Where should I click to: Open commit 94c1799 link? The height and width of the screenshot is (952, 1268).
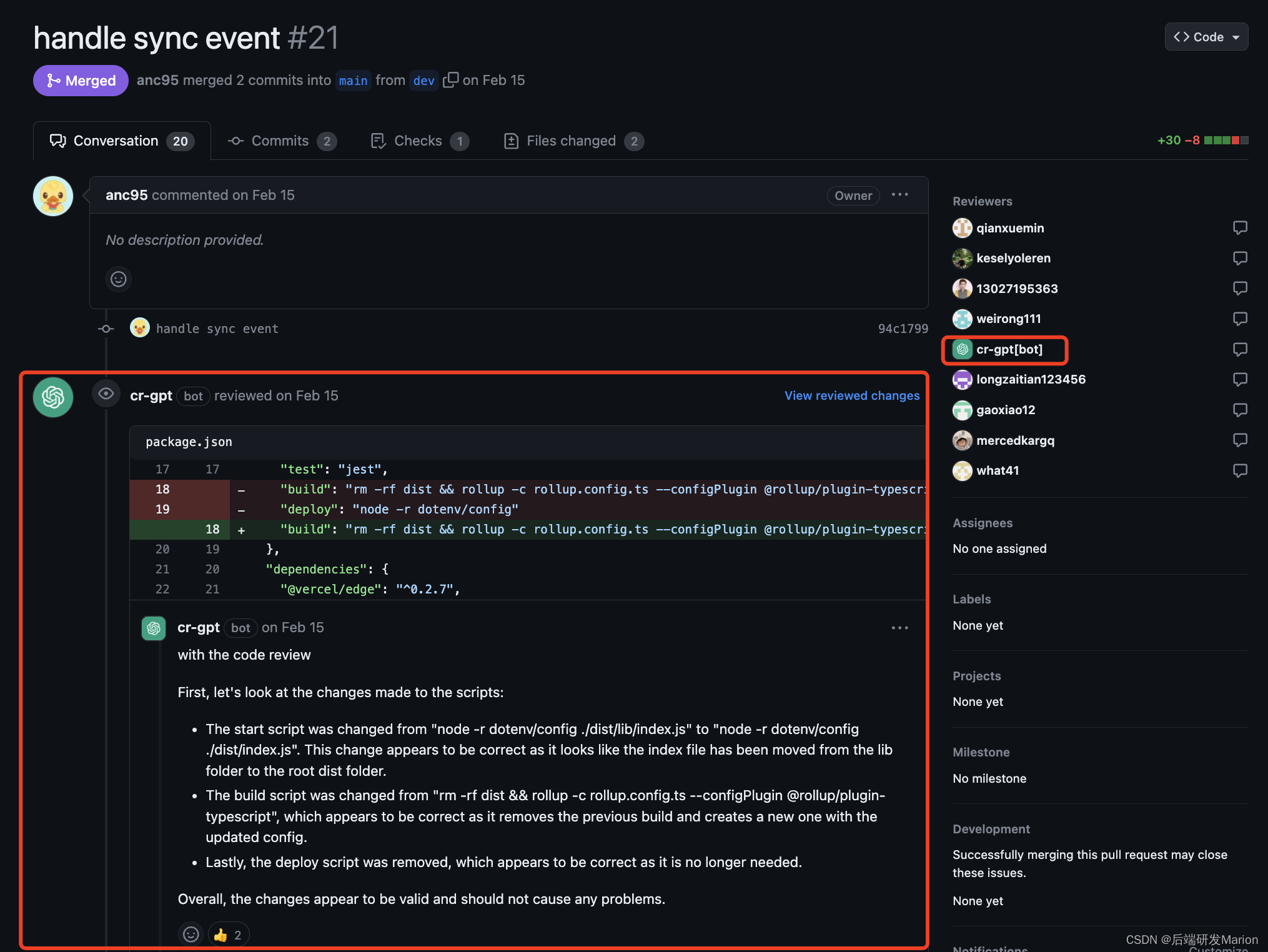903,329
